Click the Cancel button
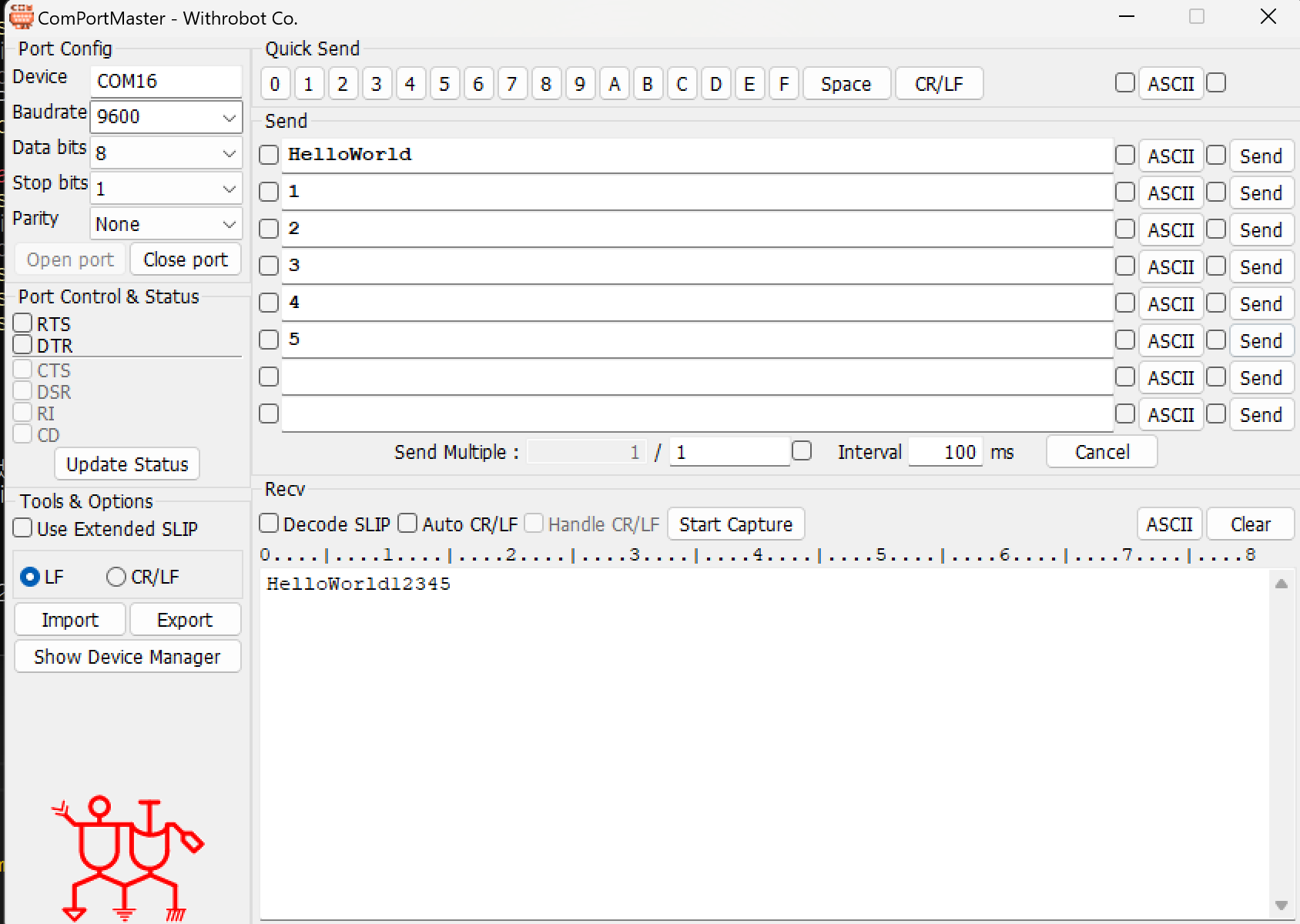 pyautogui.click(x=1101, y=452)
